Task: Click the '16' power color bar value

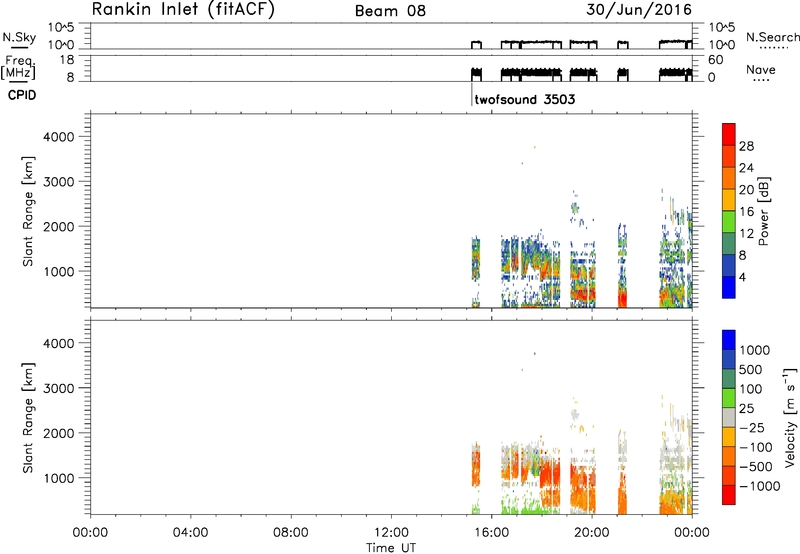Action: tap(746, 212)
